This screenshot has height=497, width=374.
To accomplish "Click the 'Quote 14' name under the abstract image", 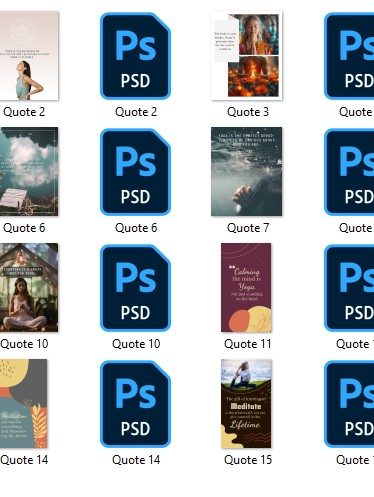I will tap(24, 460).
